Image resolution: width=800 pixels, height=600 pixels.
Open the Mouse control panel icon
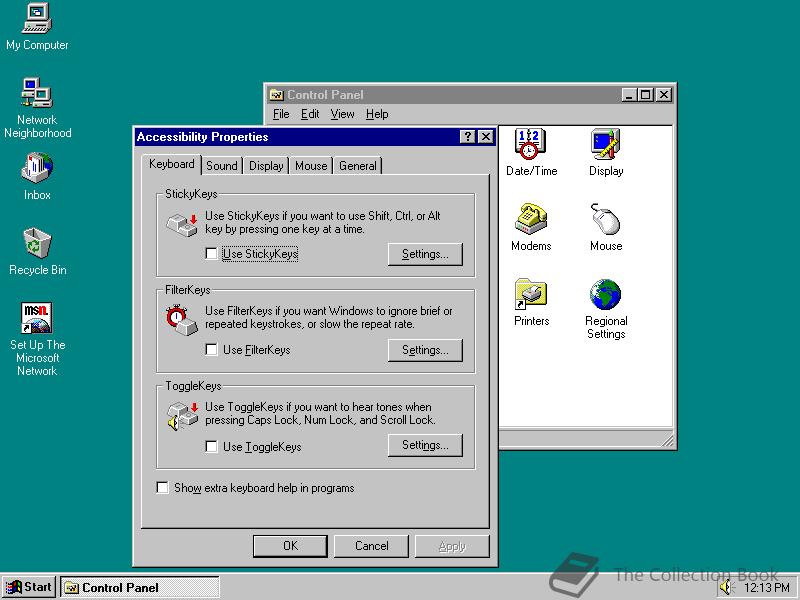coord(606,220)
